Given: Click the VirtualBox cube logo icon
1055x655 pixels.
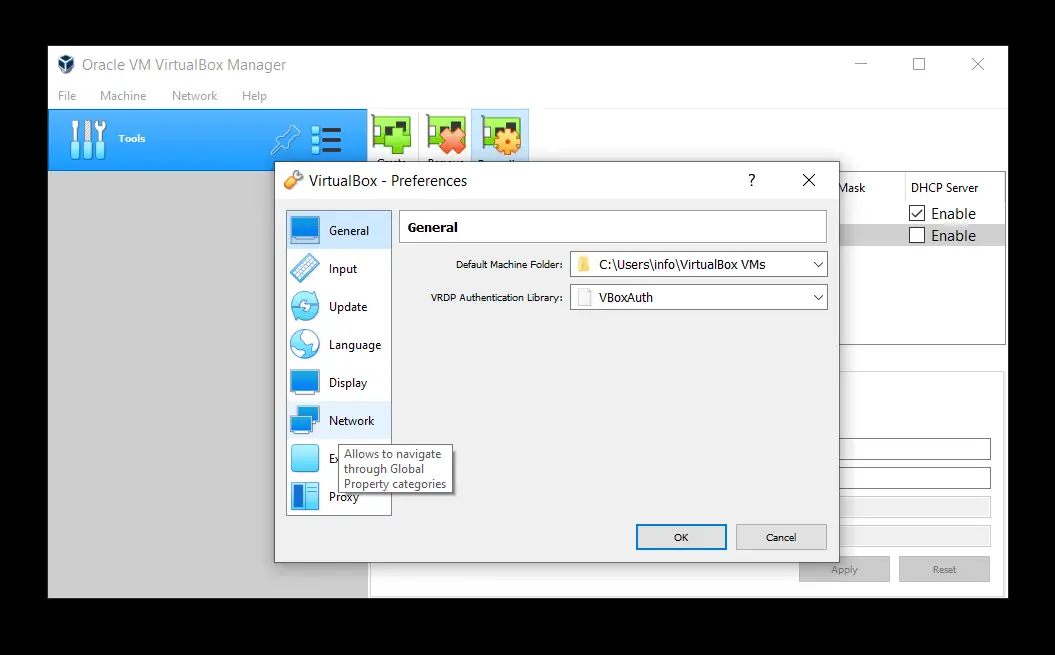Looking at the screenshot, I should pyautogui.click(x=66, y=64).
